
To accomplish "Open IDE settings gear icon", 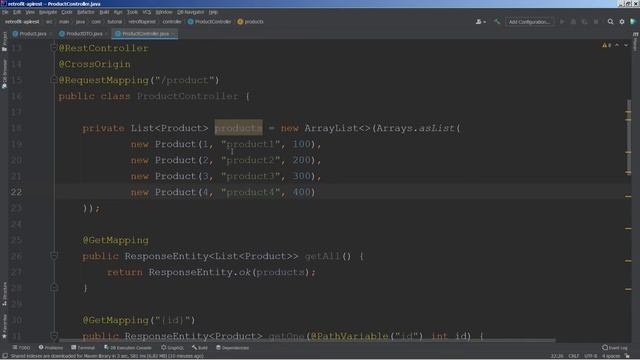I will coord(622,22).
